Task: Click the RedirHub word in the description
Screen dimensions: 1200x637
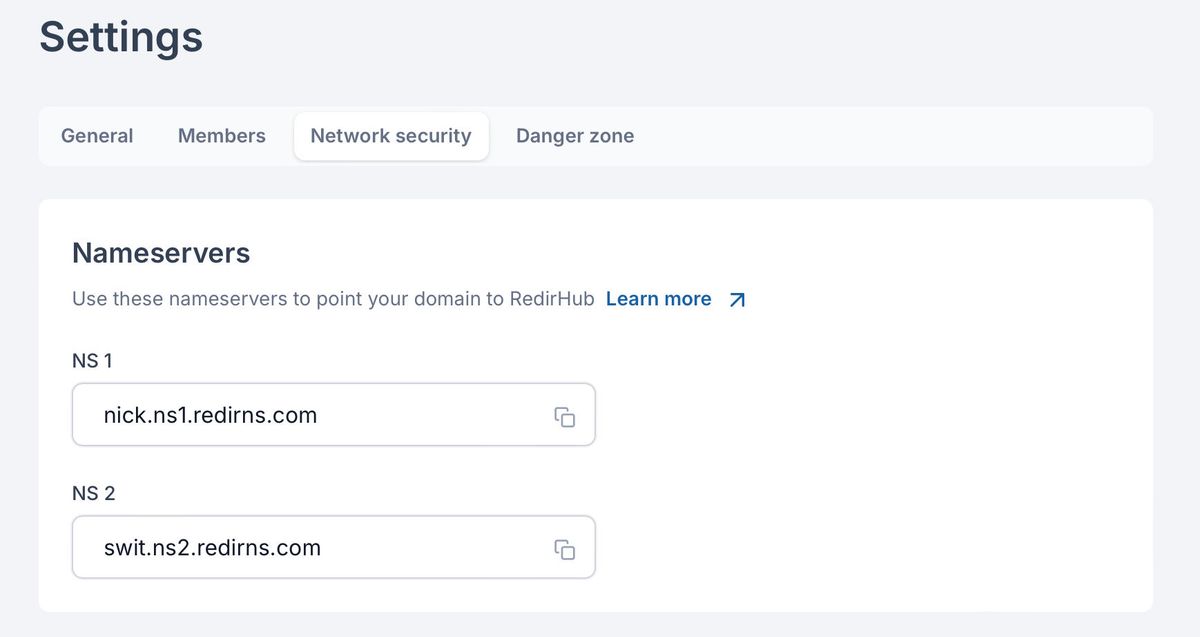Action: [551, 299]
